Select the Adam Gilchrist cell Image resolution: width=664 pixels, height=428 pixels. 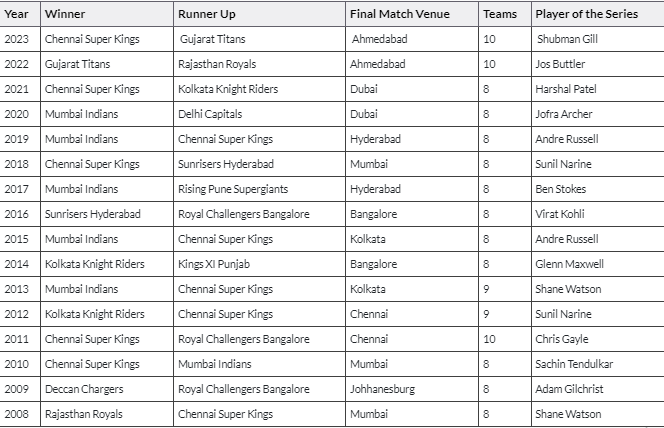coord(570,389)
